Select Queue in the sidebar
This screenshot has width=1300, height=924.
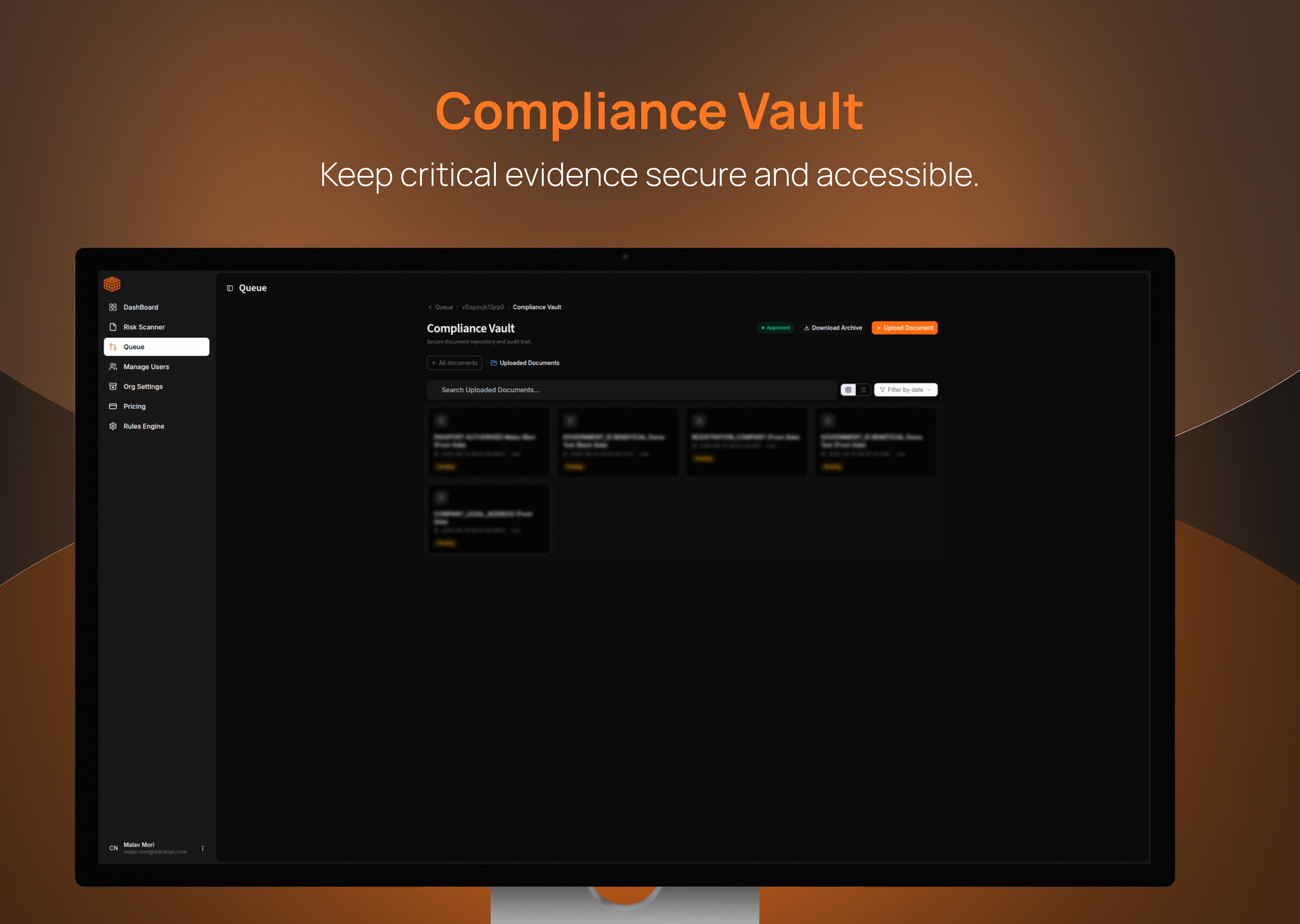pos(157,347)
